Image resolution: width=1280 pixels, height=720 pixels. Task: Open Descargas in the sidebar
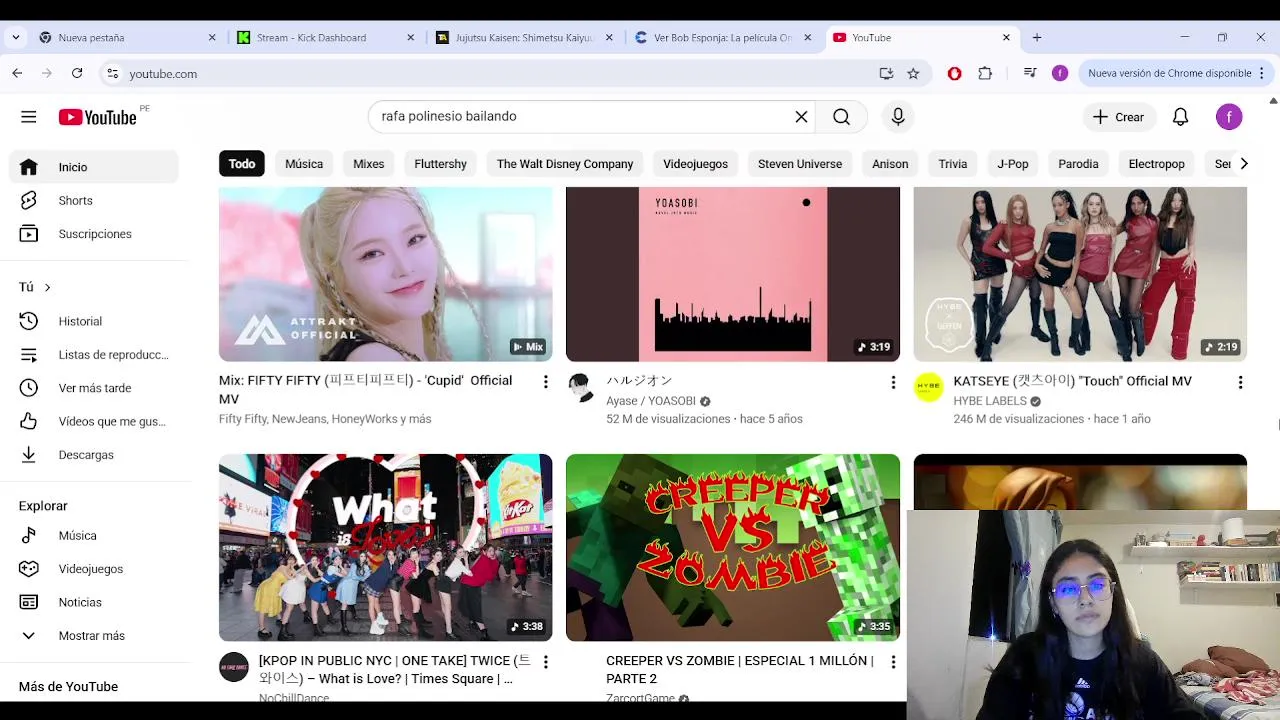tap(94, 455)
